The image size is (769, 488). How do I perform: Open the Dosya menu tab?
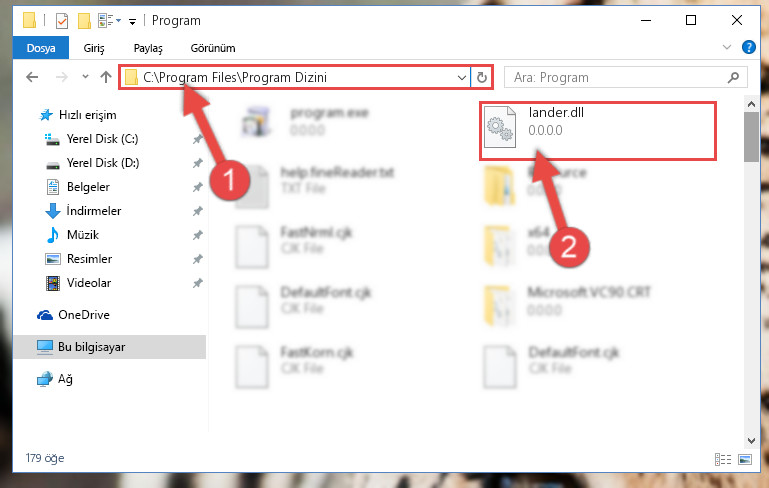click(41, 48)
